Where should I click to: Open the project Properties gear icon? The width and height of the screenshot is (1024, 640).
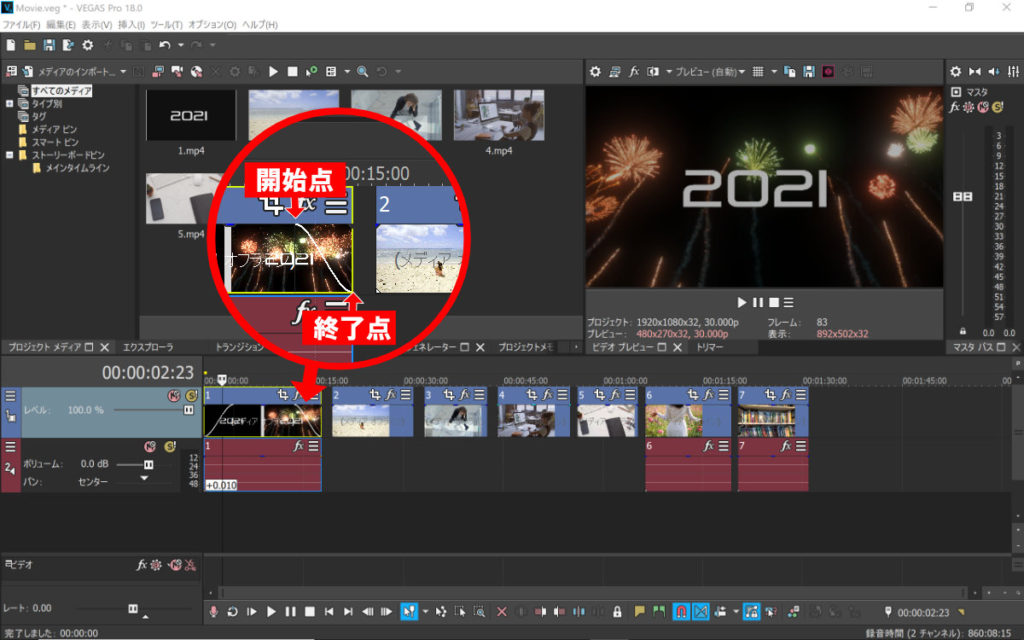pyautogui.click(x=87, y=45)
